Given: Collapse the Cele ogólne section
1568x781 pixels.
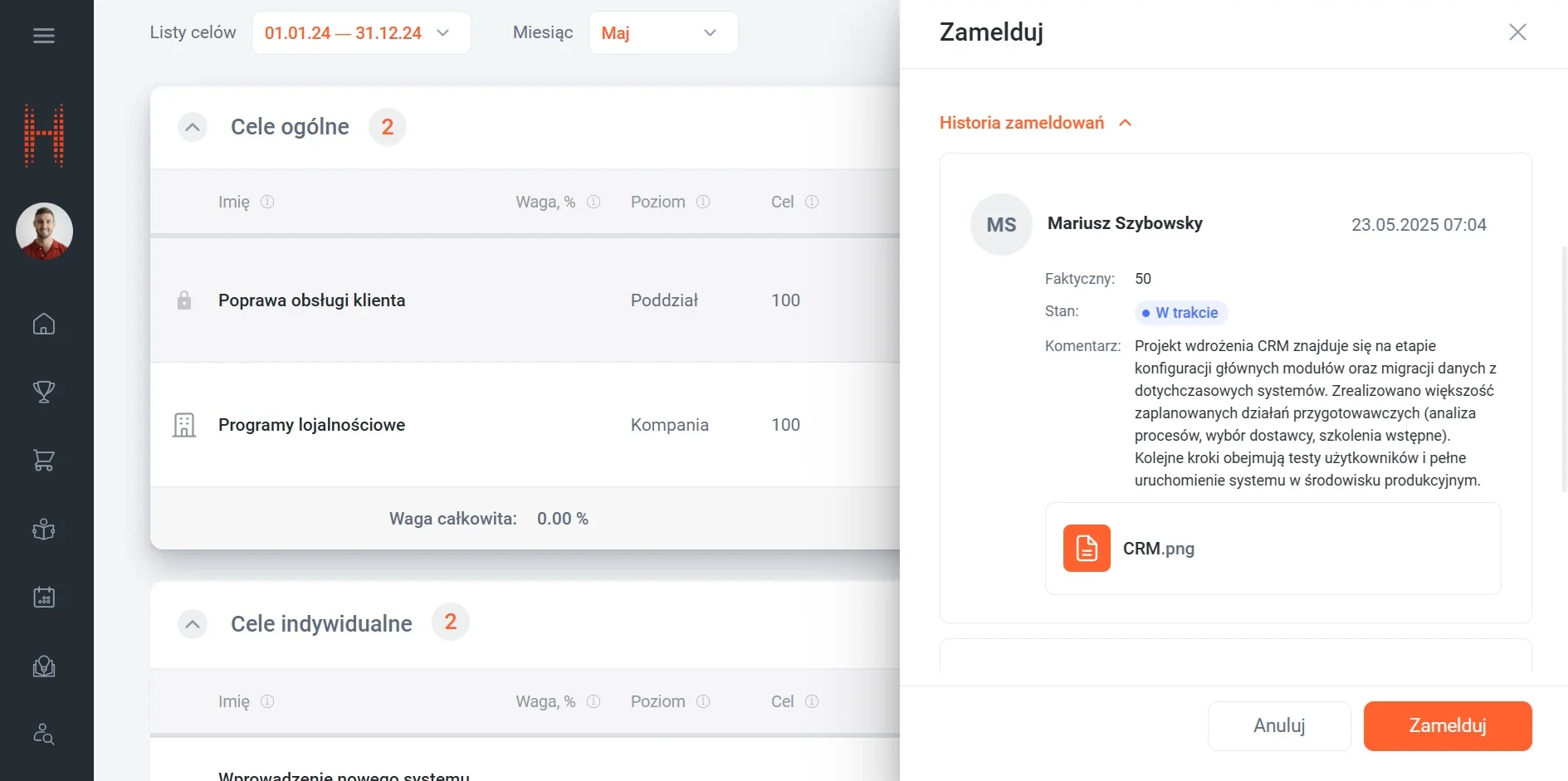Looking at the screenshot, I should coord(193,127).
